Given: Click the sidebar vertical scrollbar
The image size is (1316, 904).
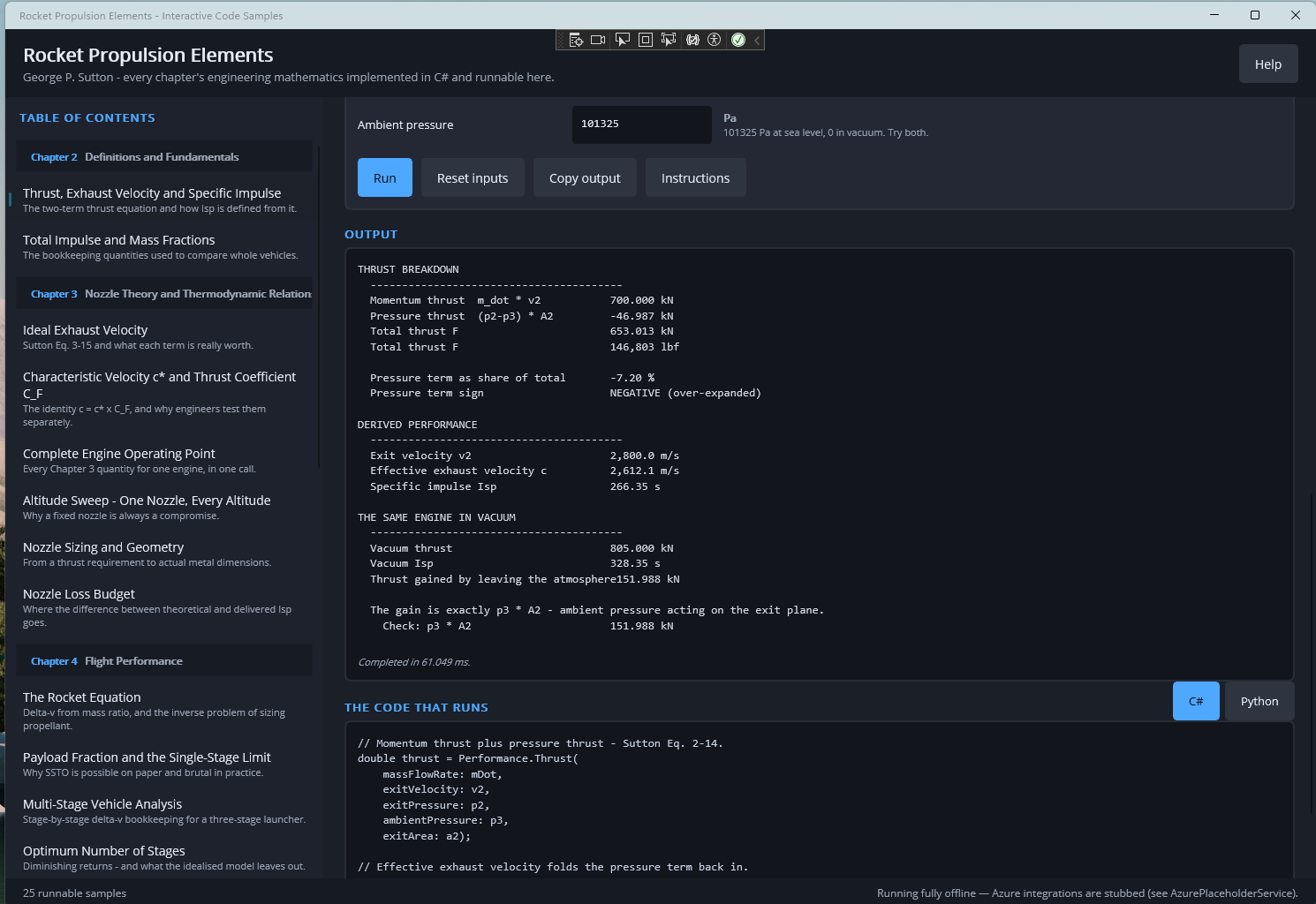Looking at the screenshot, I should point(319,309).
